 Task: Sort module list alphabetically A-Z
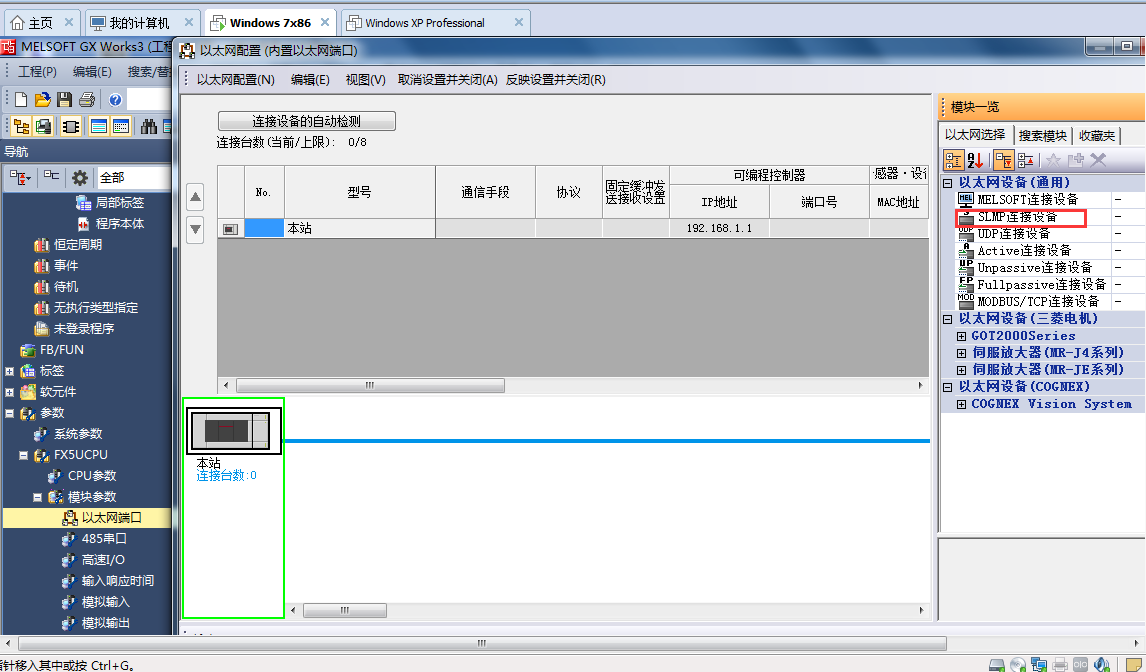click(x=975, y=160)
